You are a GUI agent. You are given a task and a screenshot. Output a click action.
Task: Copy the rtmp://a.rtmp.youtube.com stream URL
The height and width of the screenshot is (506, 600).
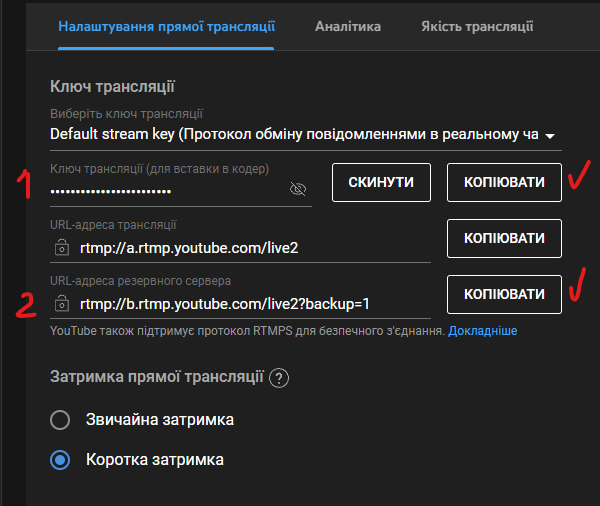click(x=504, y=239)
